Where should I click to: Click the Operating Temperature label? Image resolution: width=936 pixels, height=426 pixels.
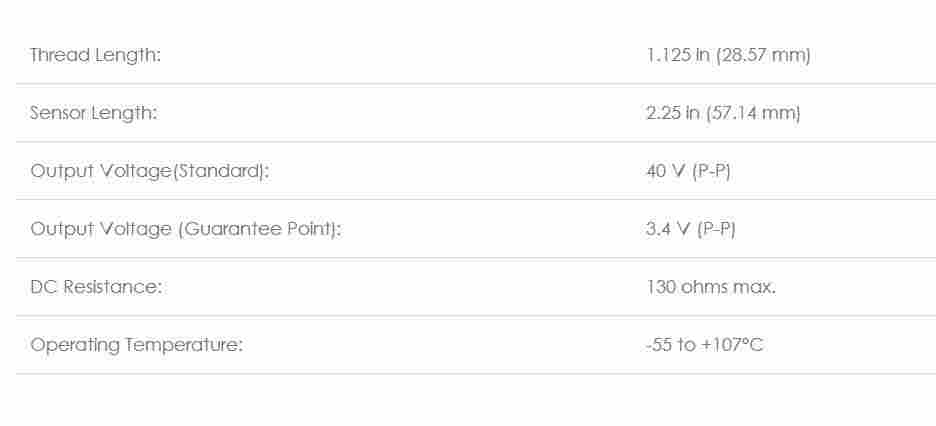(137, 345)
